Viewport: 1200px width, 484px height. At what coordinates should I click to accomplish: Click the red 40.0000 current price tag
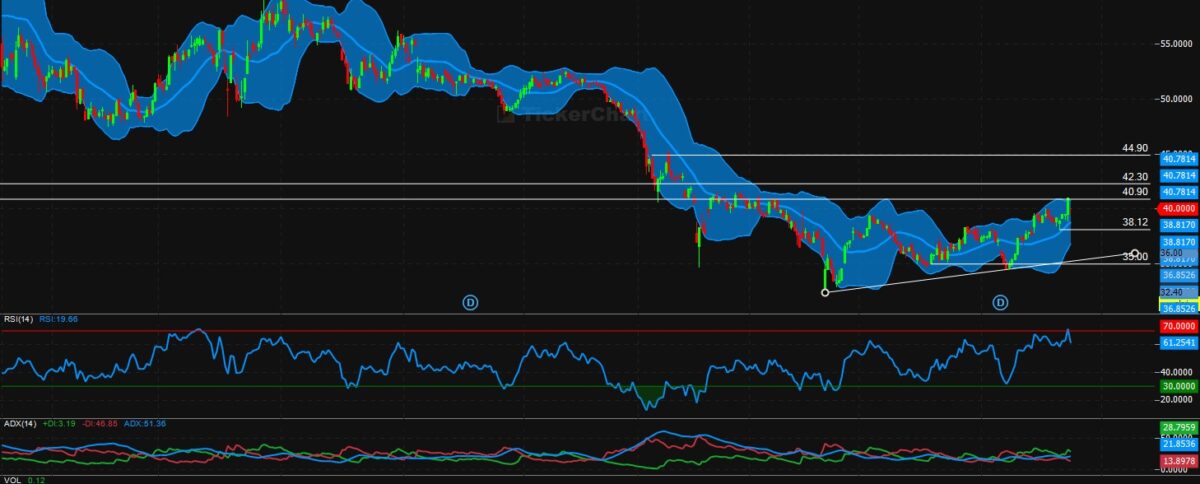point(1177,208)
